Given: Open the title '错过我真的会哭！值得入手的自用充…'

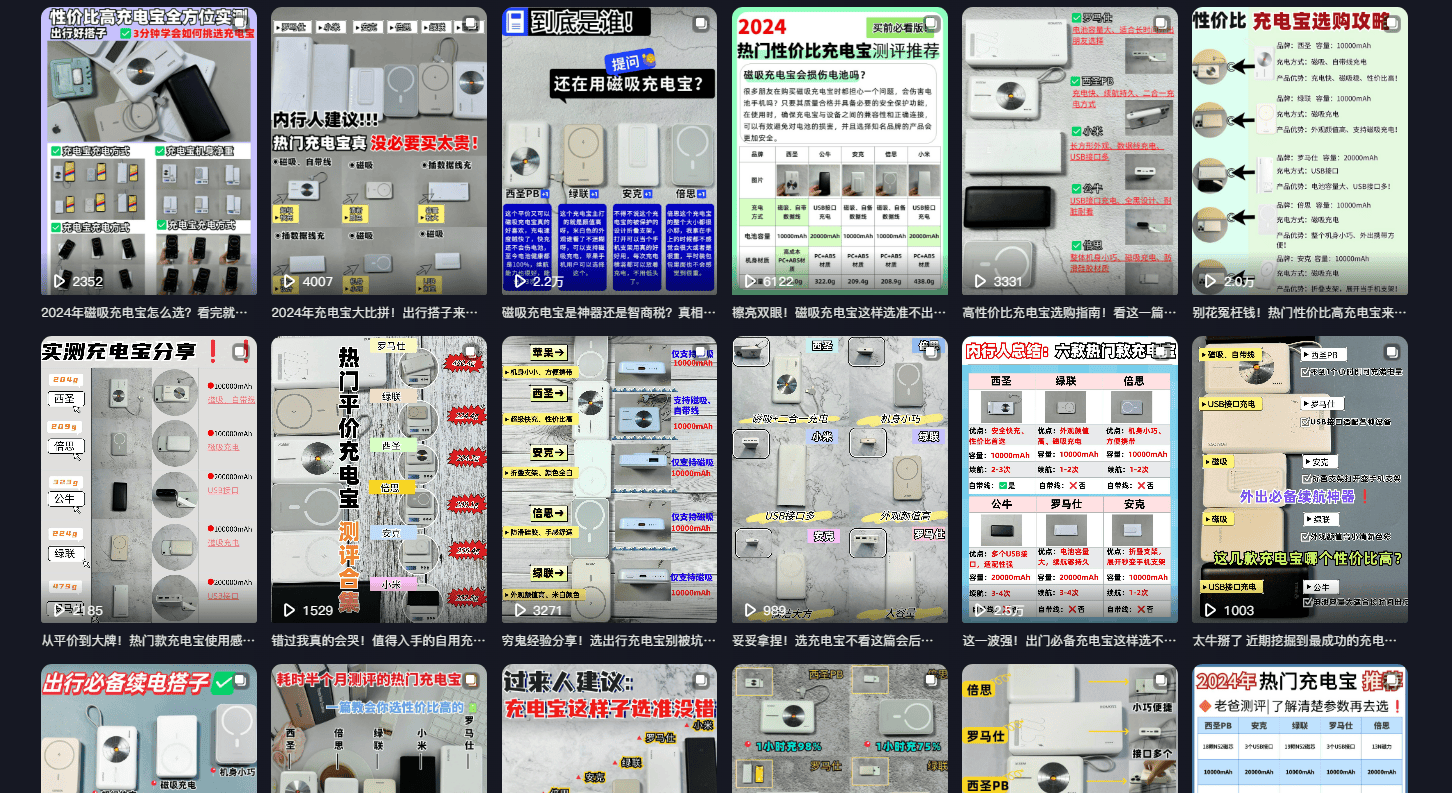Looking at the screenshot, I should point(378,641).
